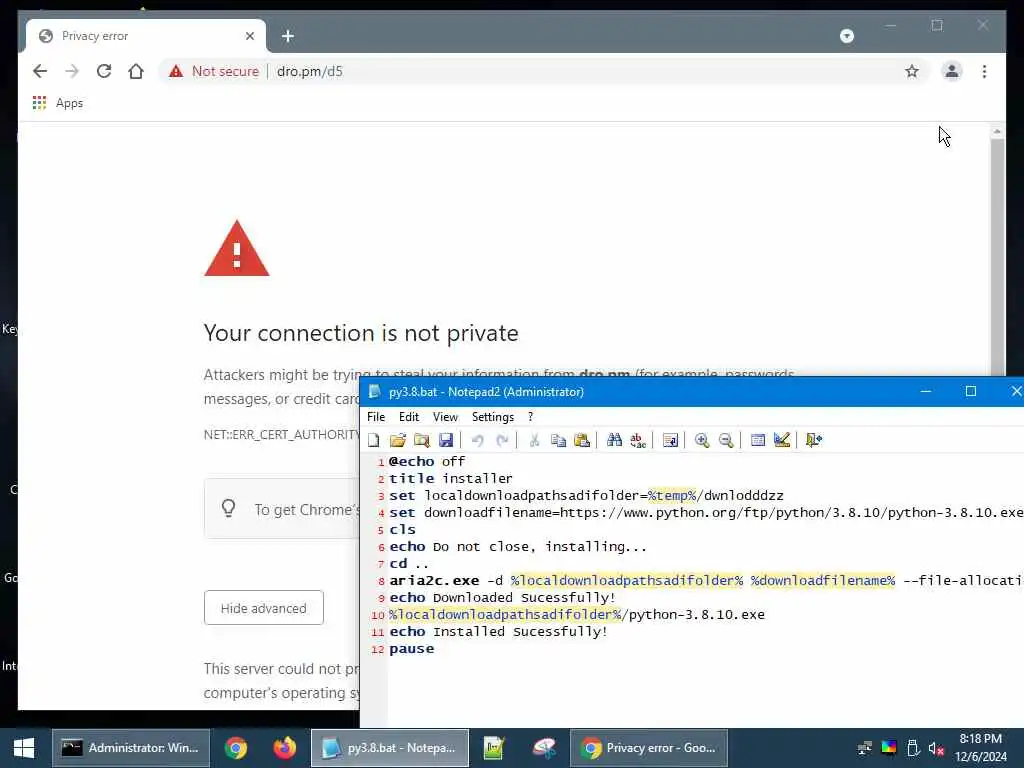
Task: Click the Customize scheme pencil icon
Action: pyautogui.click(x=782, y=440)
